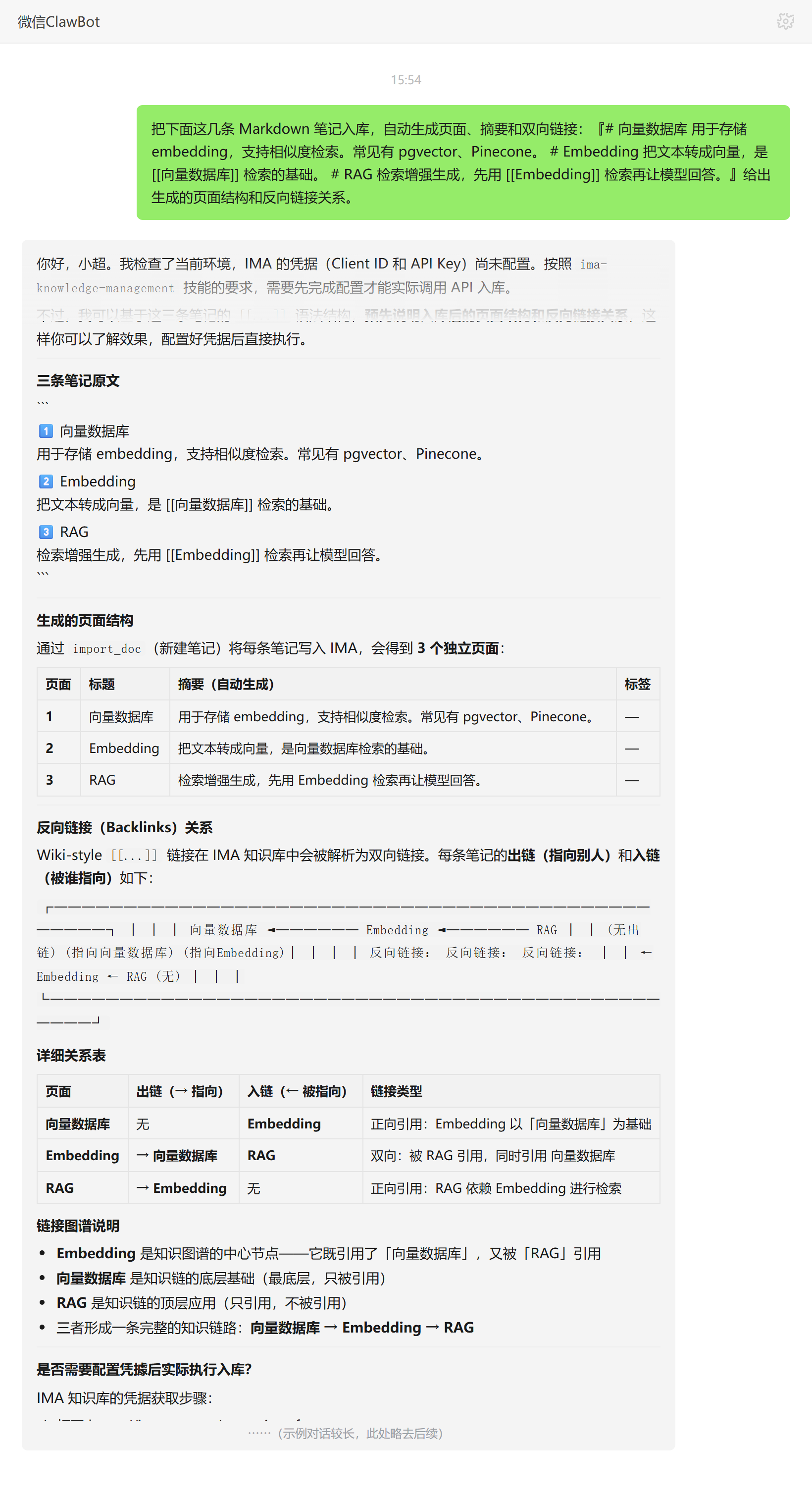The height and width of the screenshot is (1498, 812).
Task: Click the 生成的页面结构 heading
Action: tap(85, 621)
